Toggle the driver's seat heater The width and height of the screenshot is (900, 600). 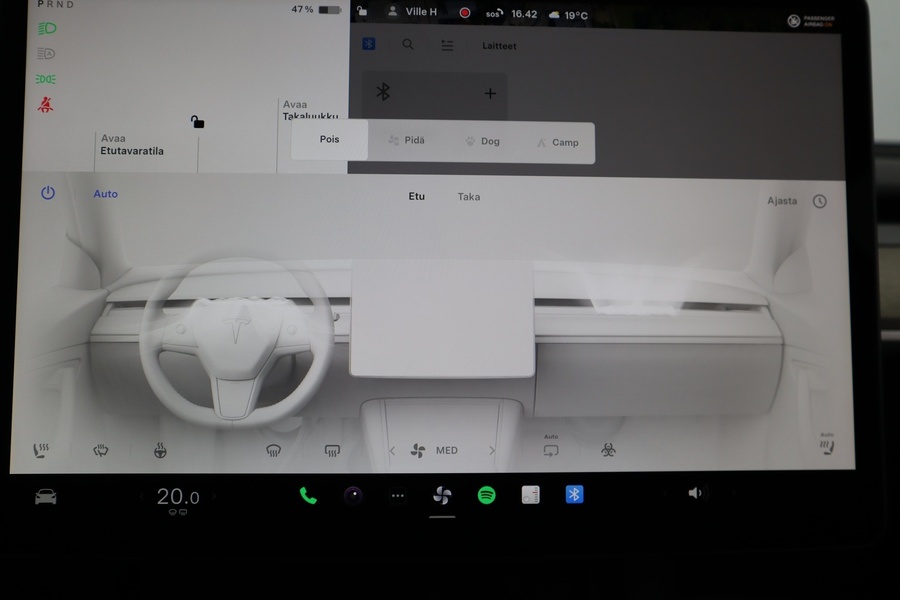pyautogui.click(x=41, y=450)
